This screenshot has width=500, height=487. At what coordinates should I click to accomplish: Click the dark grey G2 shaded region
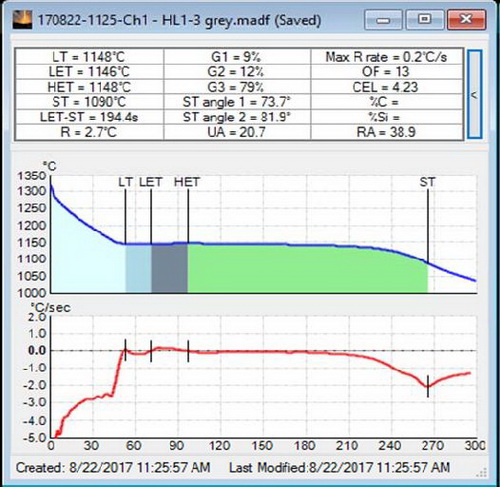pos(170,269)
